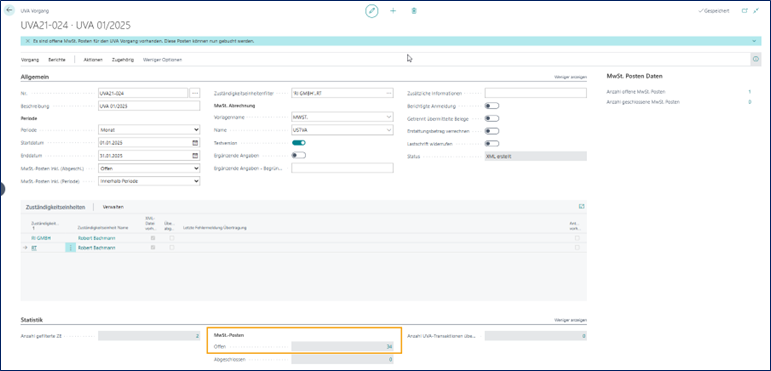
Task: Open the Berichte menu
Action: click(x=57, y=59)
